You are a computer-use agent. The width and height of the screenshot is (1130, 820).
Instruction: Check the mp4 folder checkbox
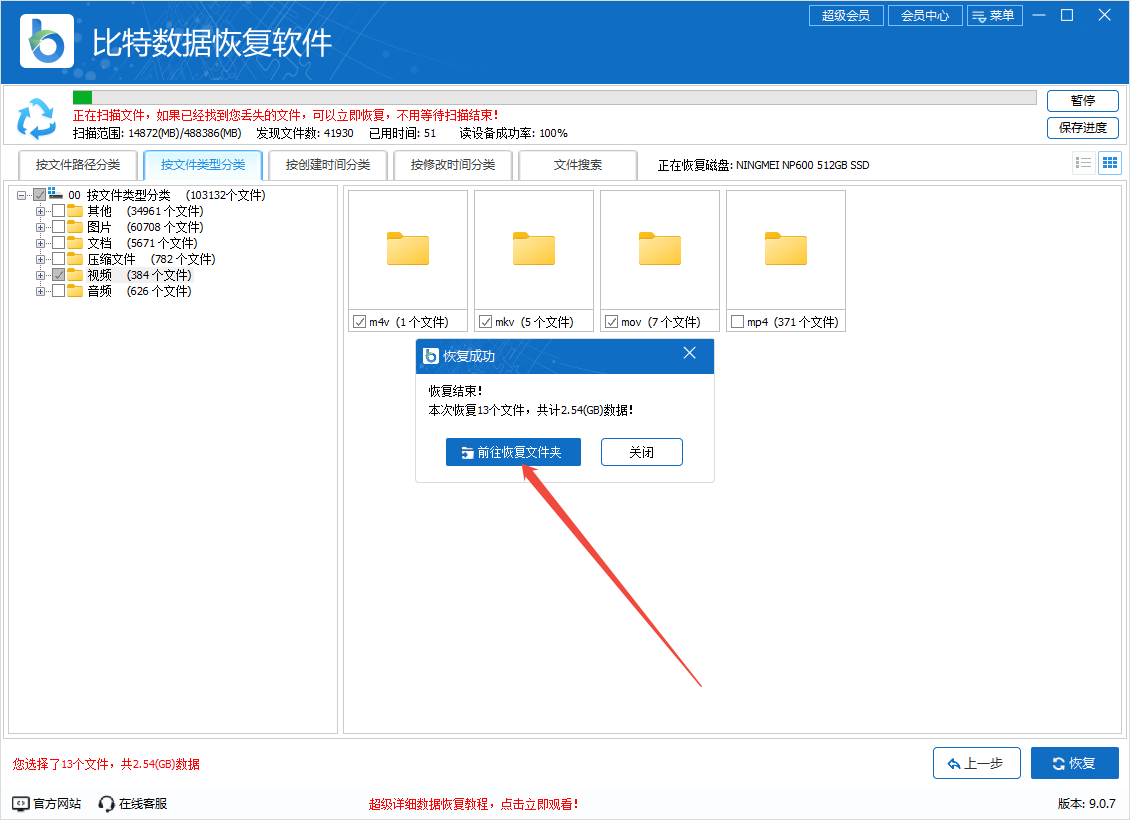[x=737, y=321]
